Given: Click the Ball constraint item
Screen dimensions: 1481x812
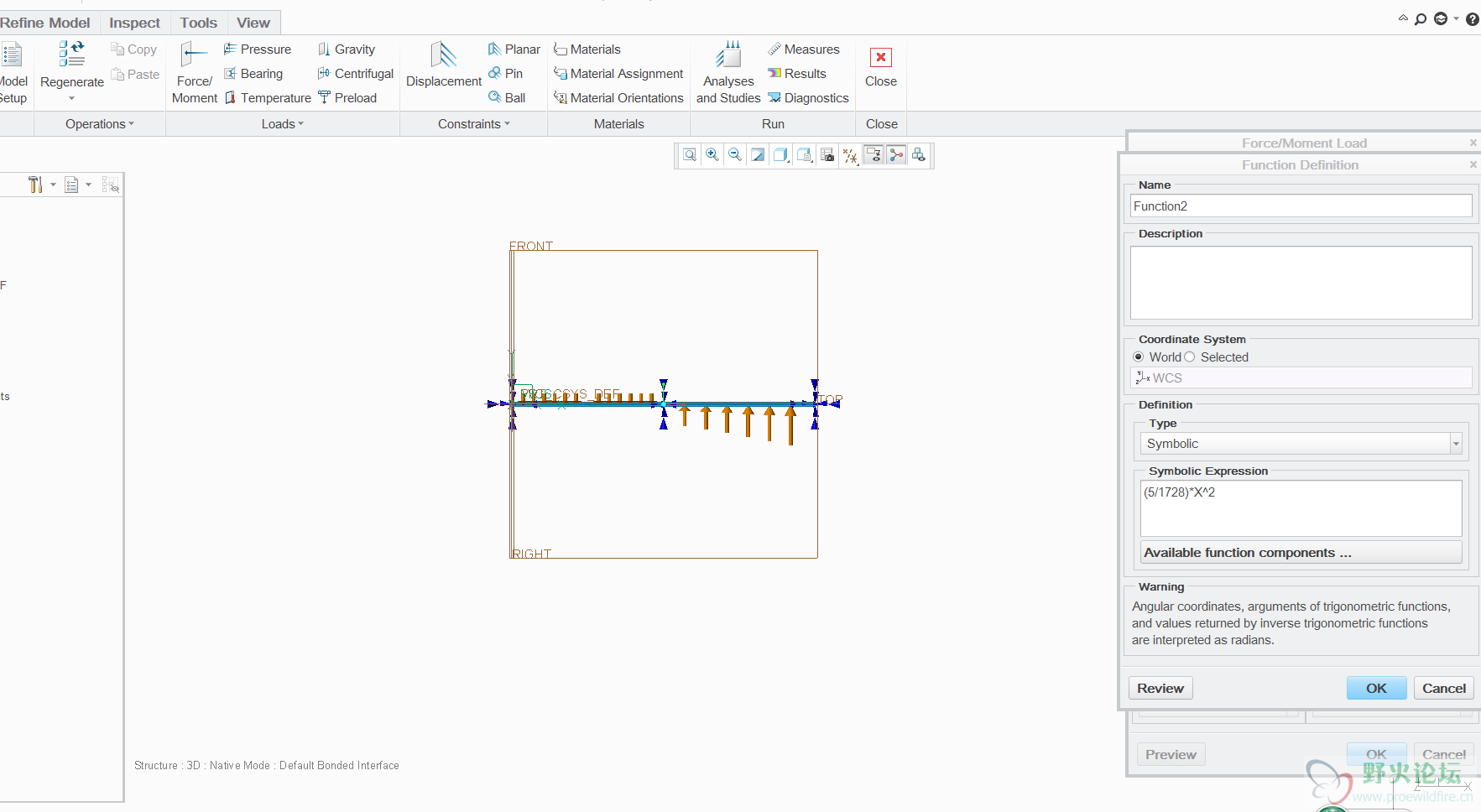Looking at the screenshot, I should [507, 98].
